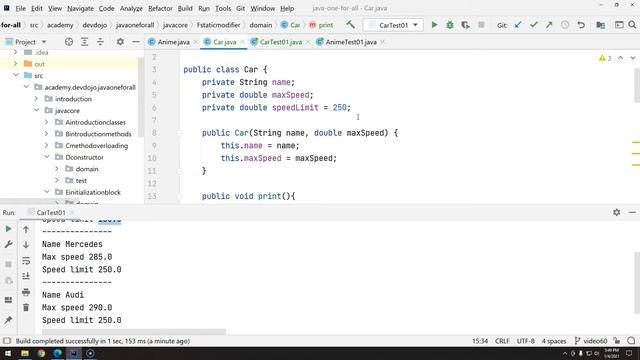640x360 pixels.
Task: Open Run panel settings gear
Action: point(616,212)
